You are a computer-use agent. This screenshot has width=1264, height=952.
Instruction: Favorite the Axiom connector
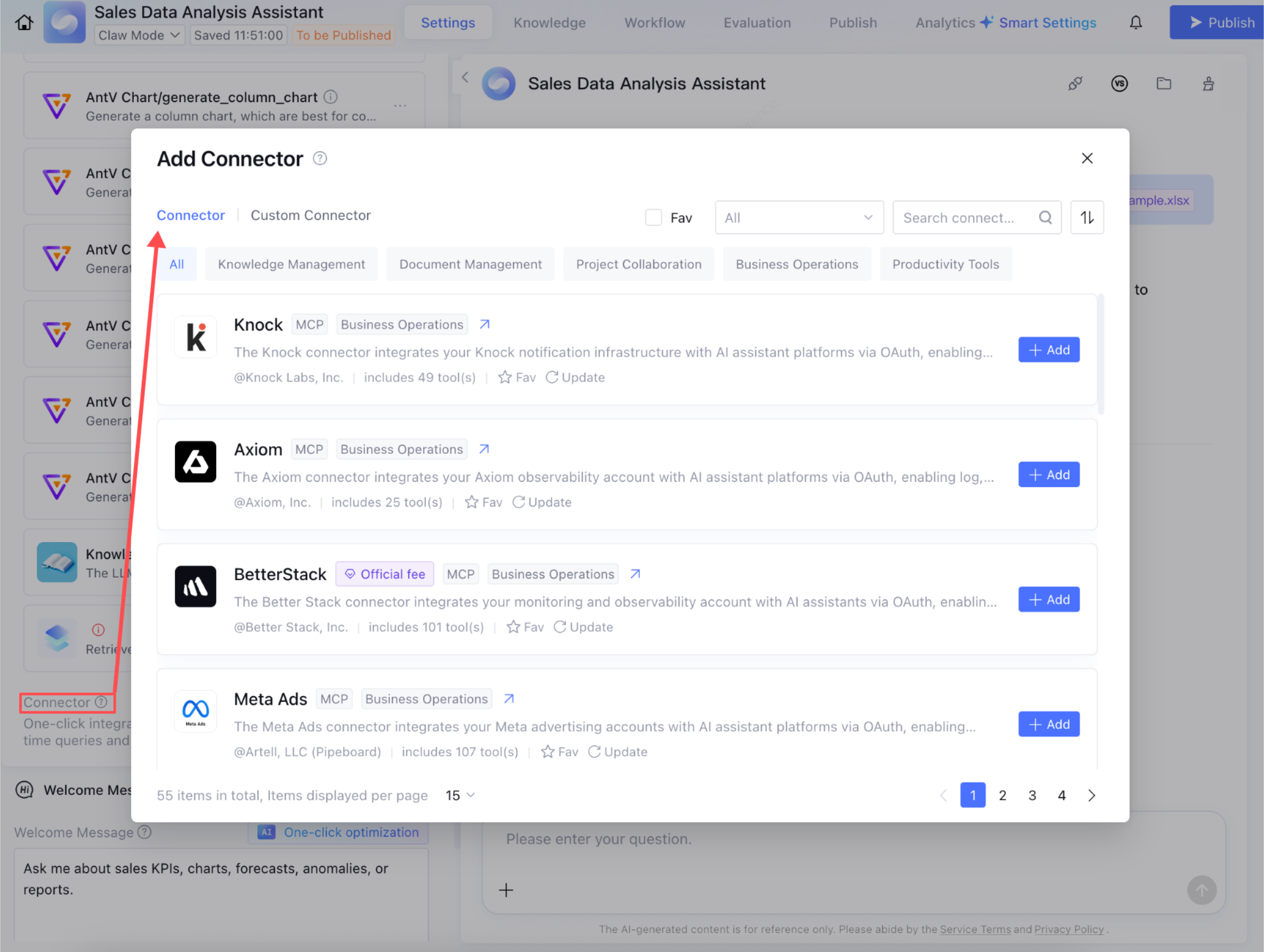[483, 502]
